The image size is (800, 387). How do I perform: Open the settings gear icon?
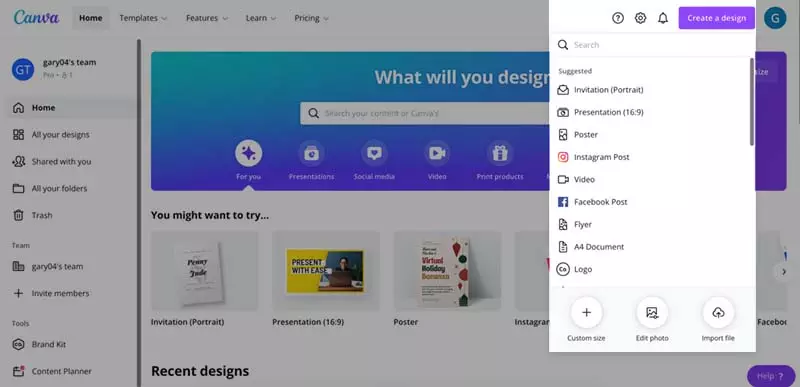point(640,18)
